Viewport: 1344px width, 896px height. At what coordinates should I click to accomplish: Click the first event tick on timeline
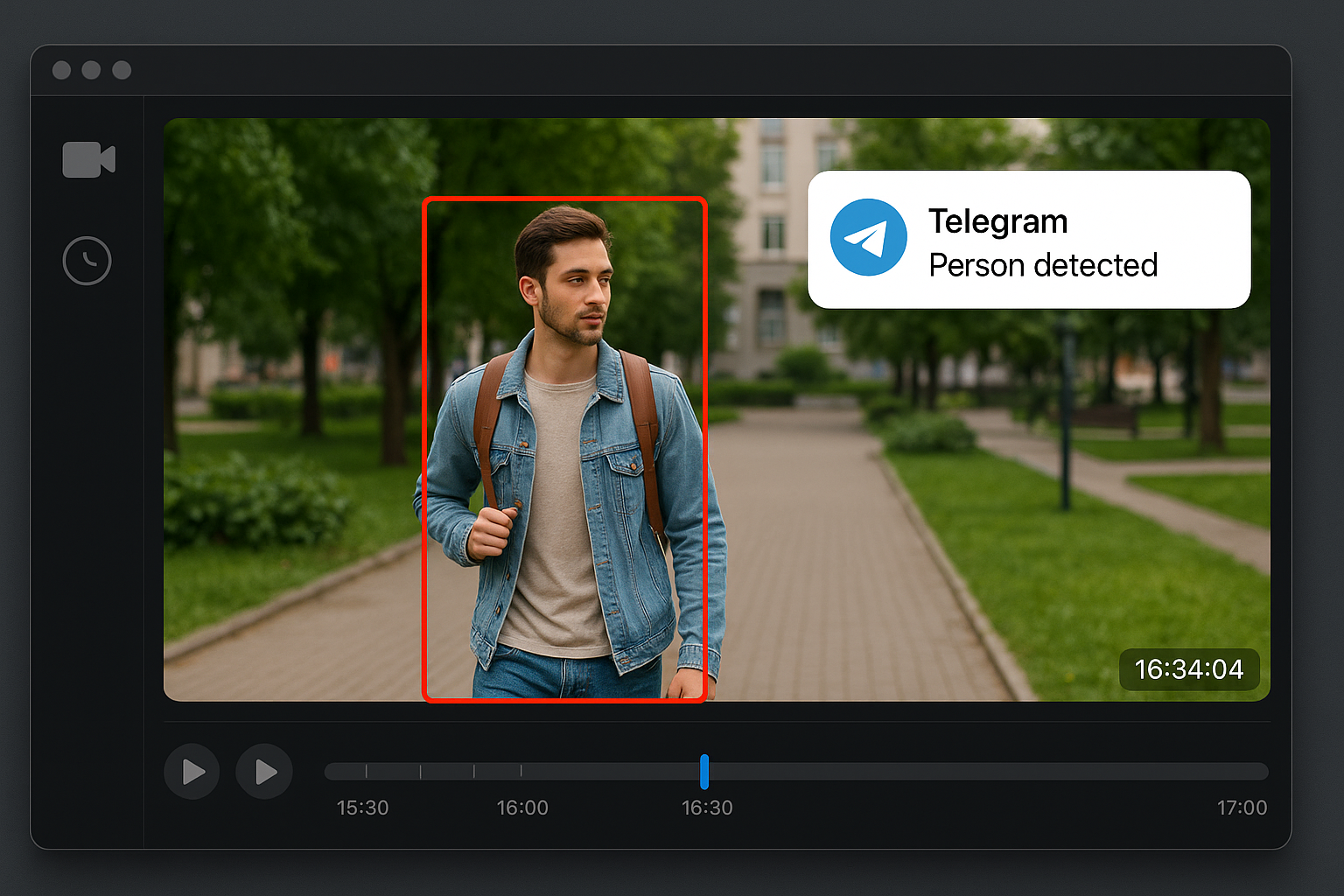pos(367,772)
